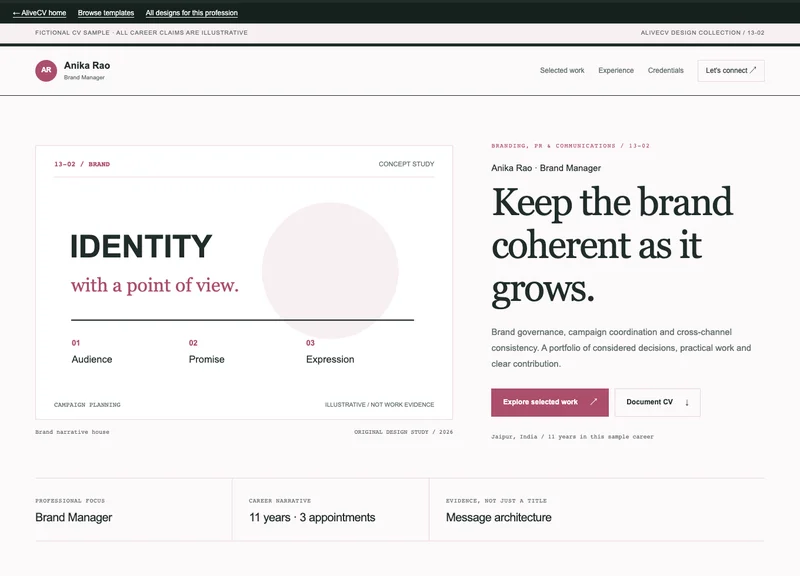Viewport: 800px width, 576px height.
Task: Click the arrow icon on Explore selected work
Action: coord(593,402)
